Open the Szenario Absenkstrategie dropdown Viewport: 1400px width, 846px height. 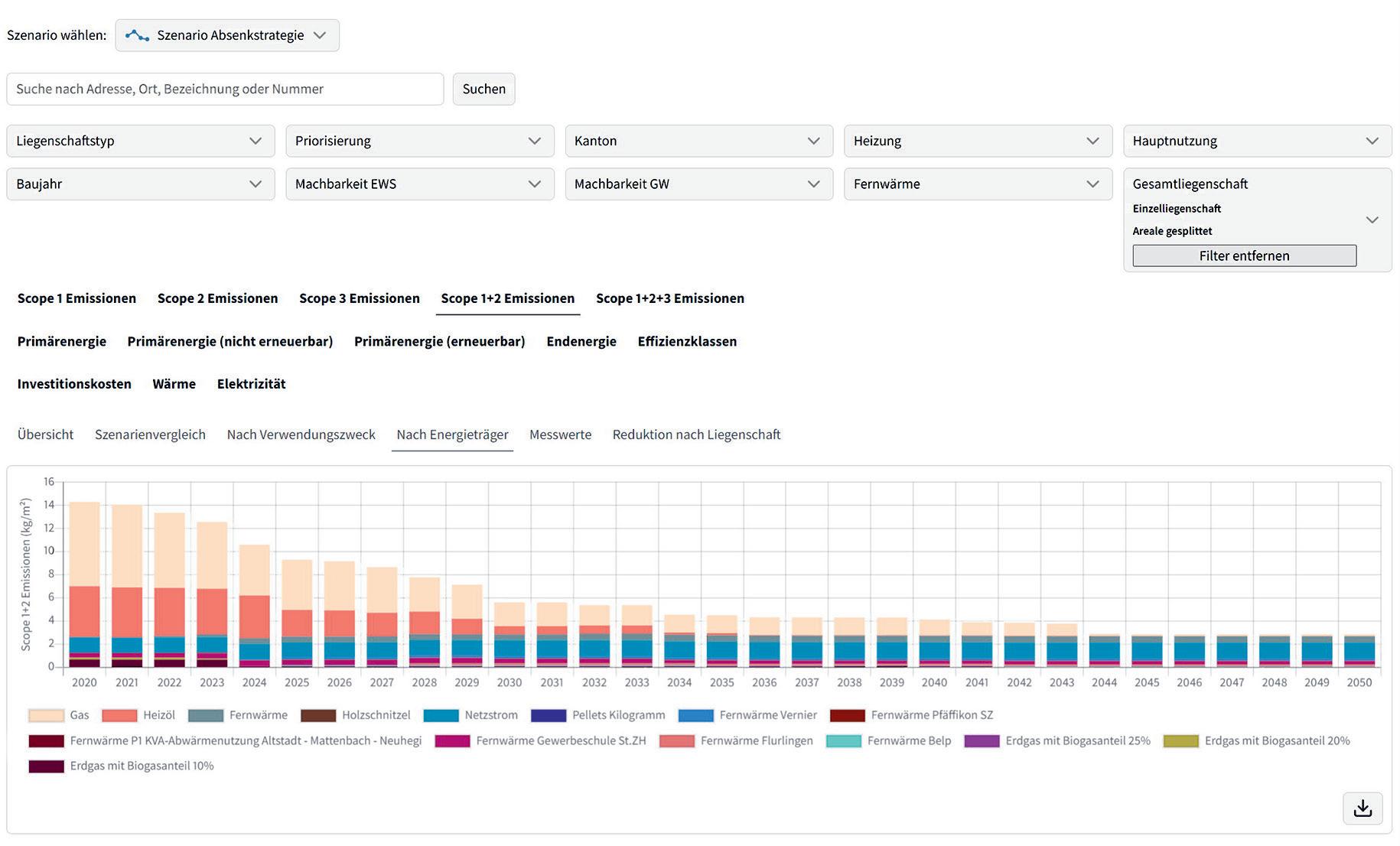tap(227, 35)
